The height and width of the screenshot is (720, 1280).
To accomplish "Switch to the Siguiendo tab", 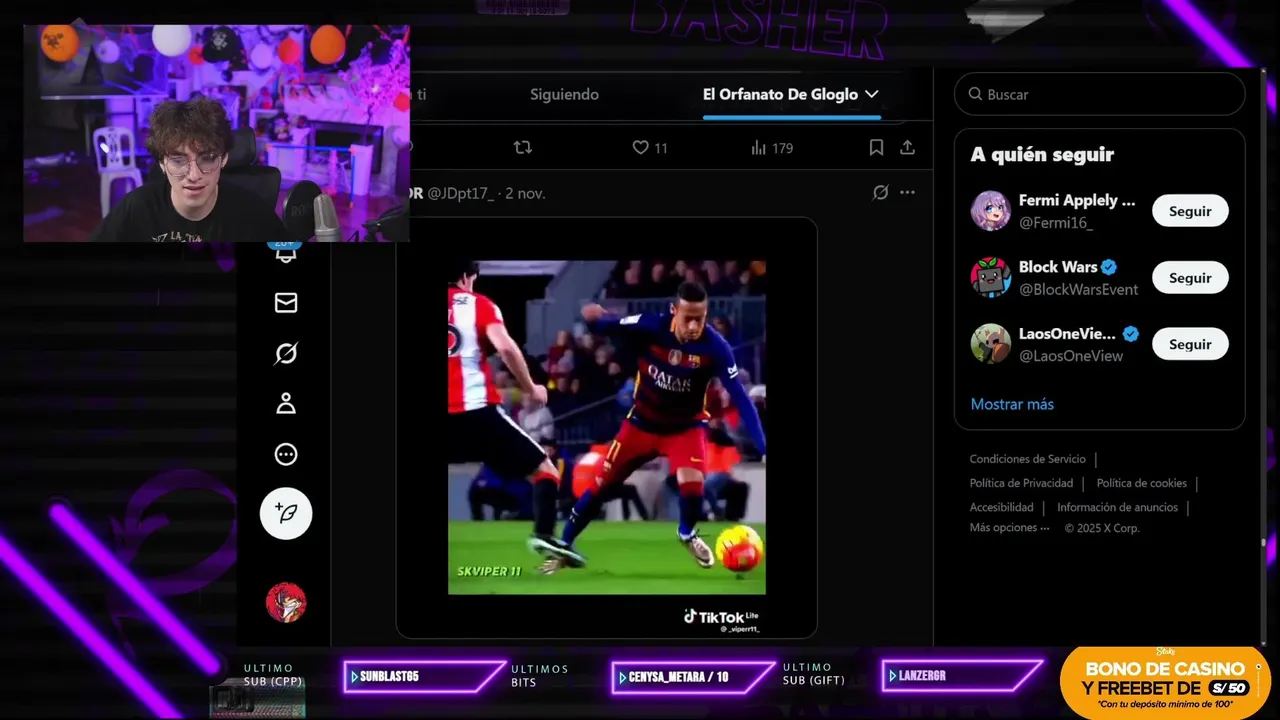I will point(564,94).
